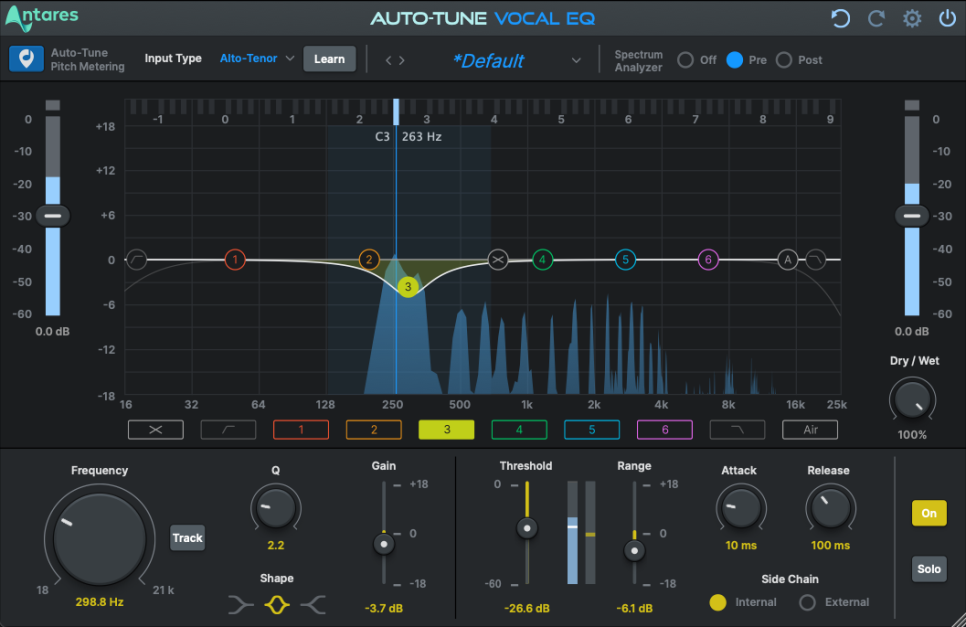Select the Air band node labeled A

pos(787,259)
